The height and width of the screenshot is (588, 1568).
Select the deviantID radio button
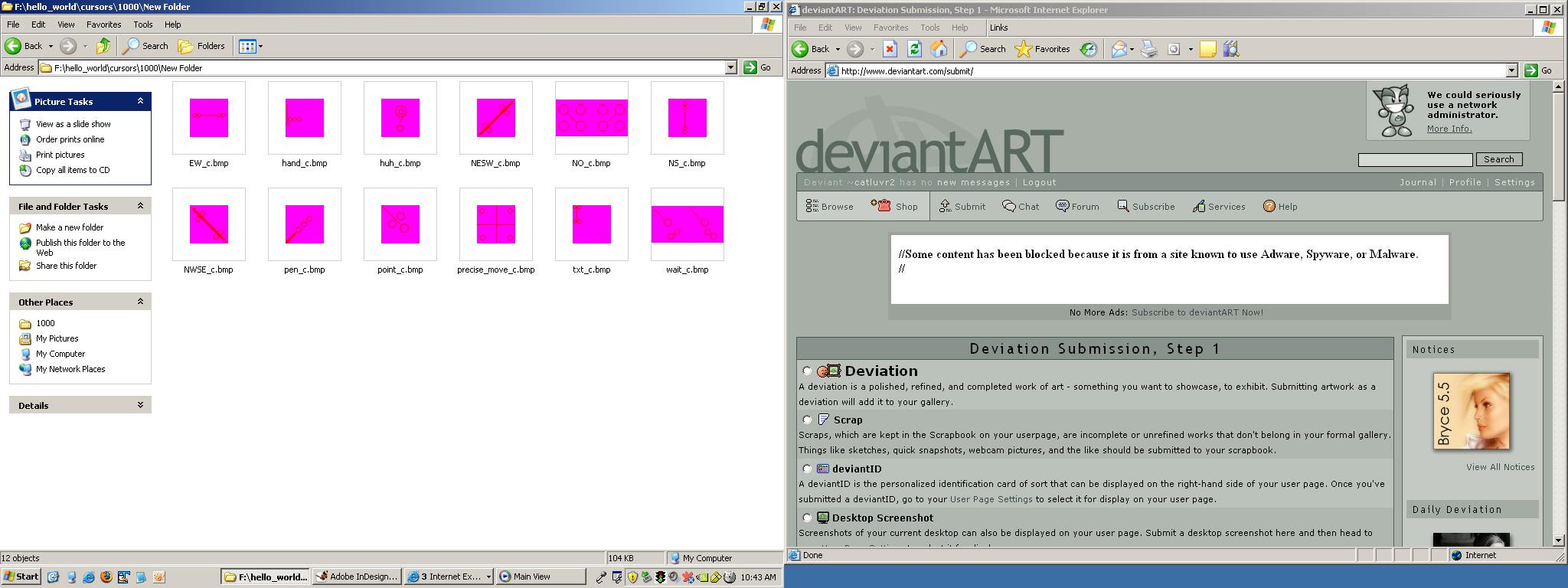click(x=807, y=469)
